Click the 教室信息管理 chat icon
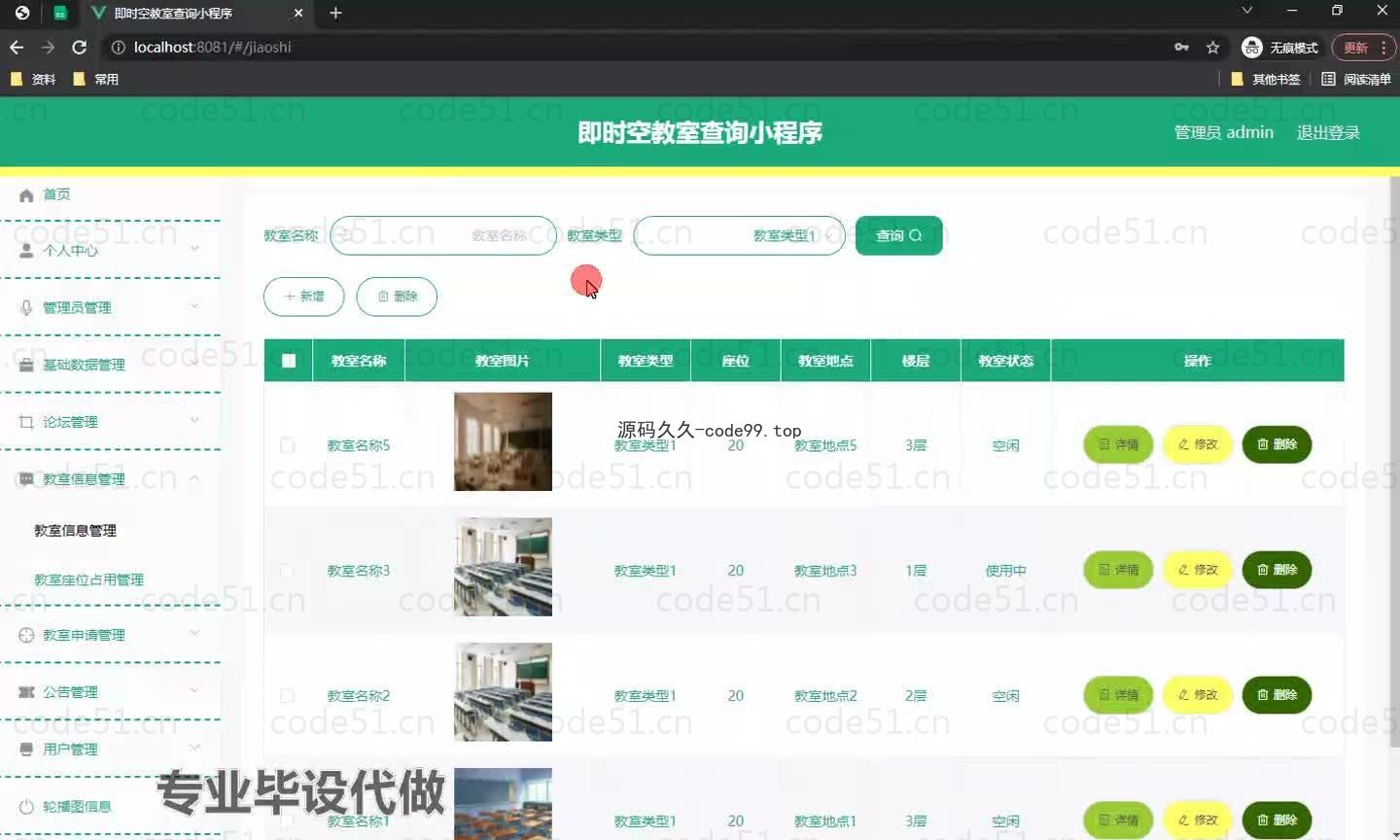1400x840 pixels. (26, 479)
